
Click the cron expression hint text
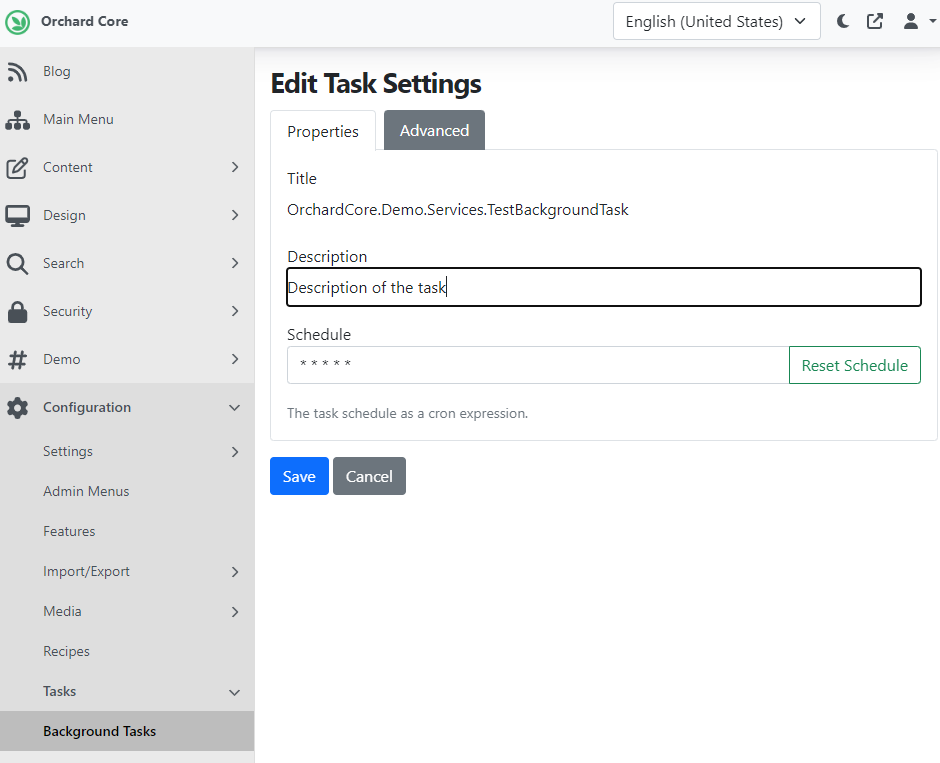pyautogui.click(x=408, y=414)
